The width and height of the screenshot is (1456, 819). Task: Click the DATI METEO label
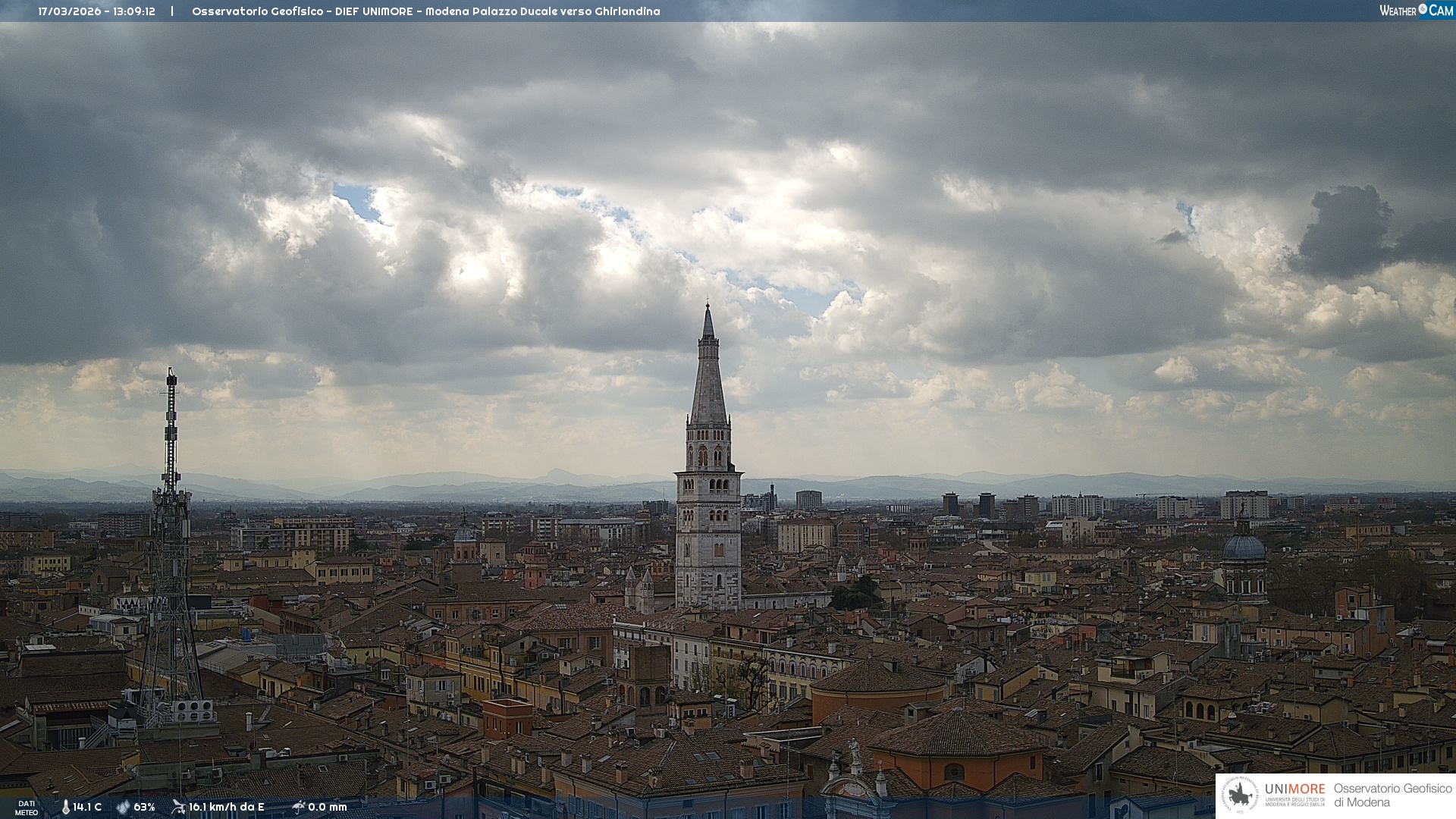coord(27,808)
